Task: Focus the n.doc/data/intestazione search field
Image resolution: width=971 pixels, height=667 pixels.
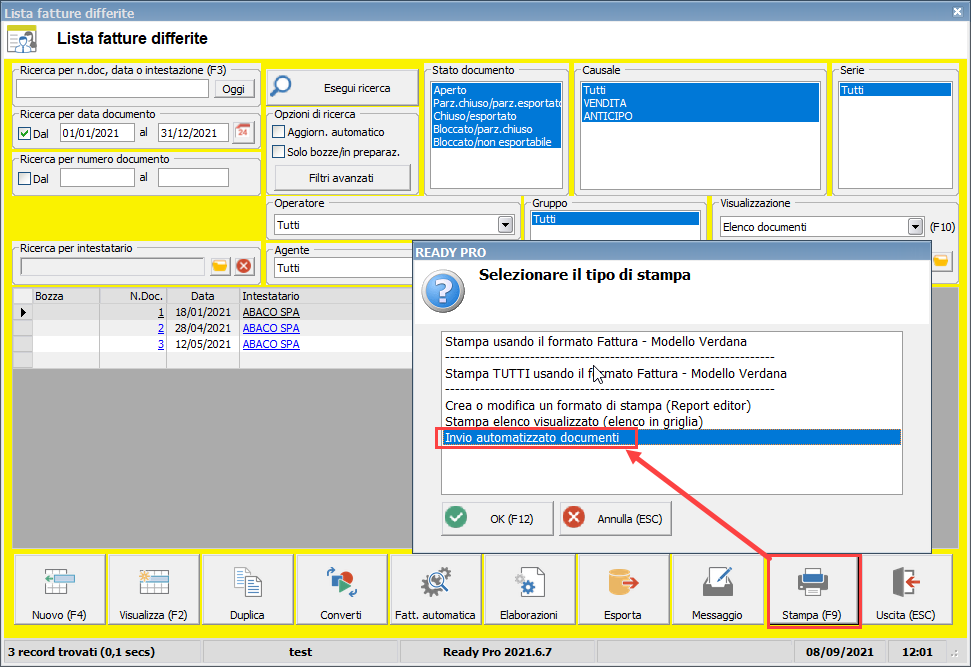Action: click(113, 89)
